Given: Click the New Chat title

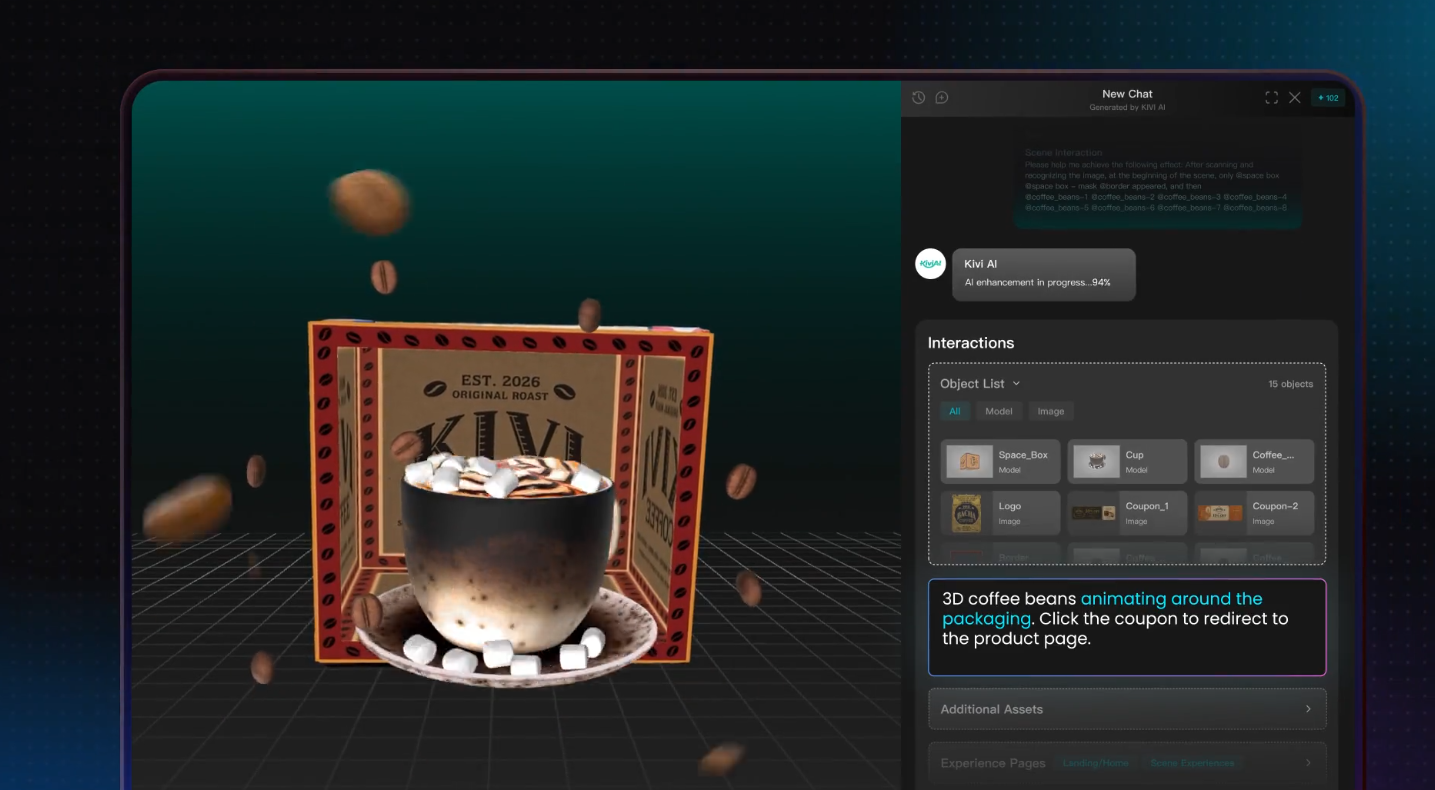Looking at the screenshot, I should coord(1127,94).
